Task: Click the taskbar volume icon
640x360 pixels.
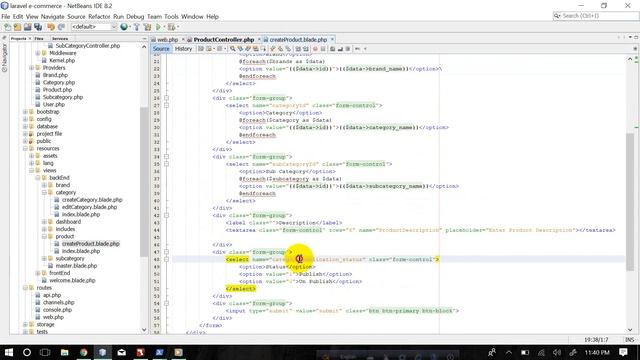Action: 557,352
